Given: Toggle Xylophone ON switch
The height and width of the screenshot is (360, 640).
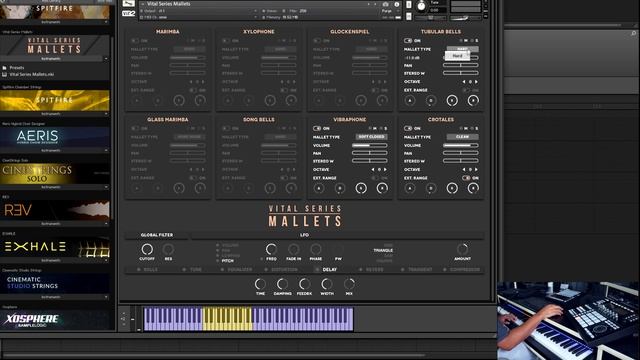Looking at the screenshot, I should (226, 41).
